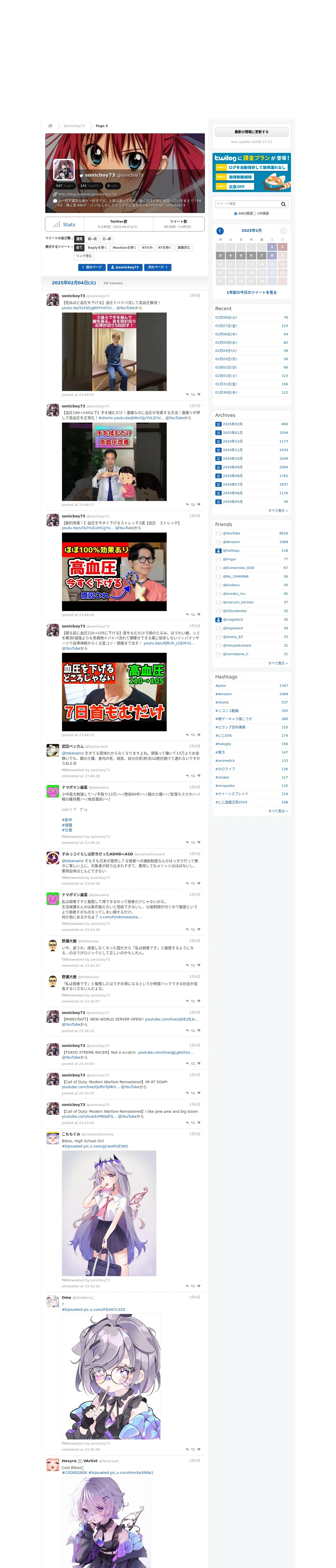336x1568 pixels.
Task: Open list icon for 2024年12月 archive
Action: [218, 441]
